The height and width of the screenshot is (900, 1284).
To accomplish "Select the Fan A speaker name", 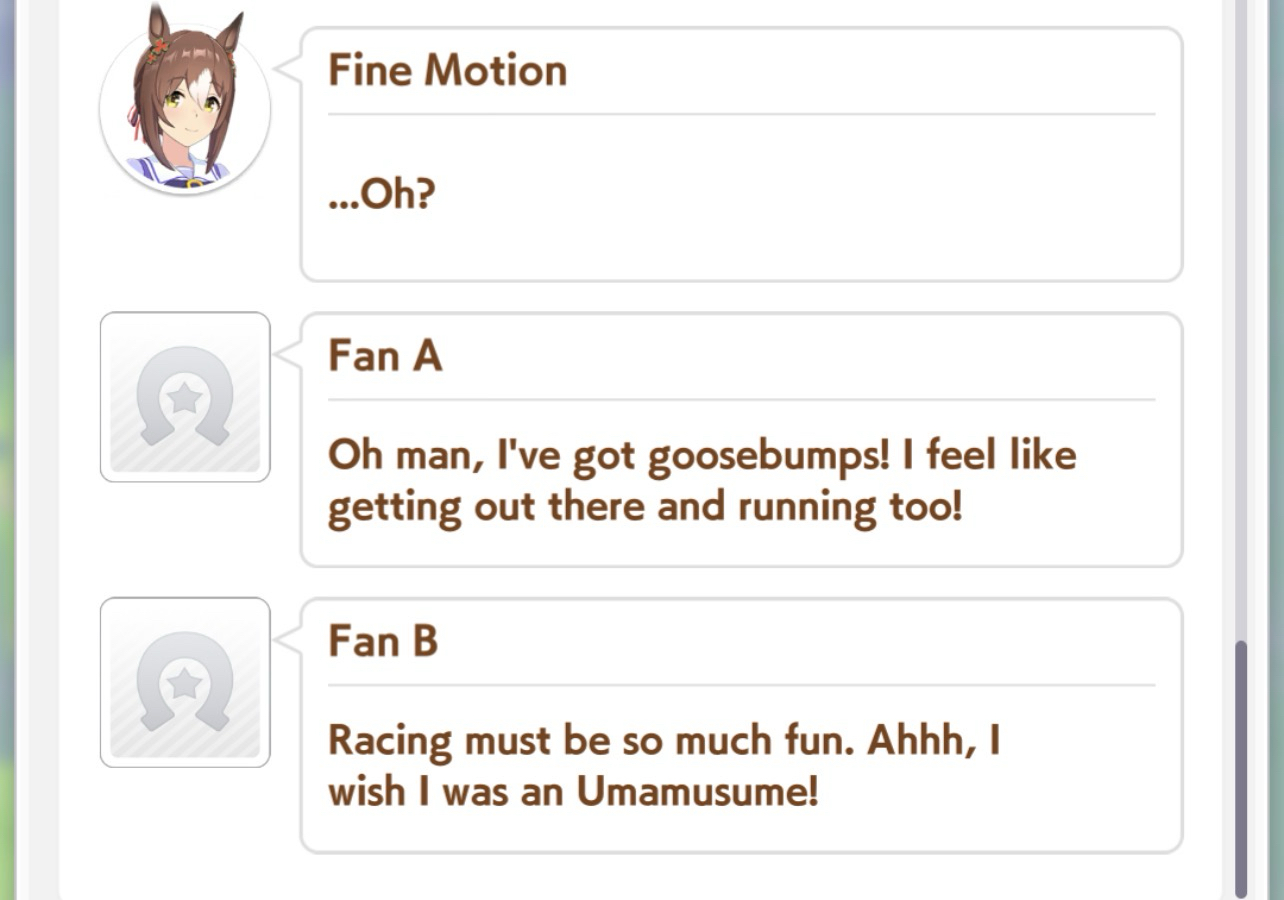I will point(385,356).
